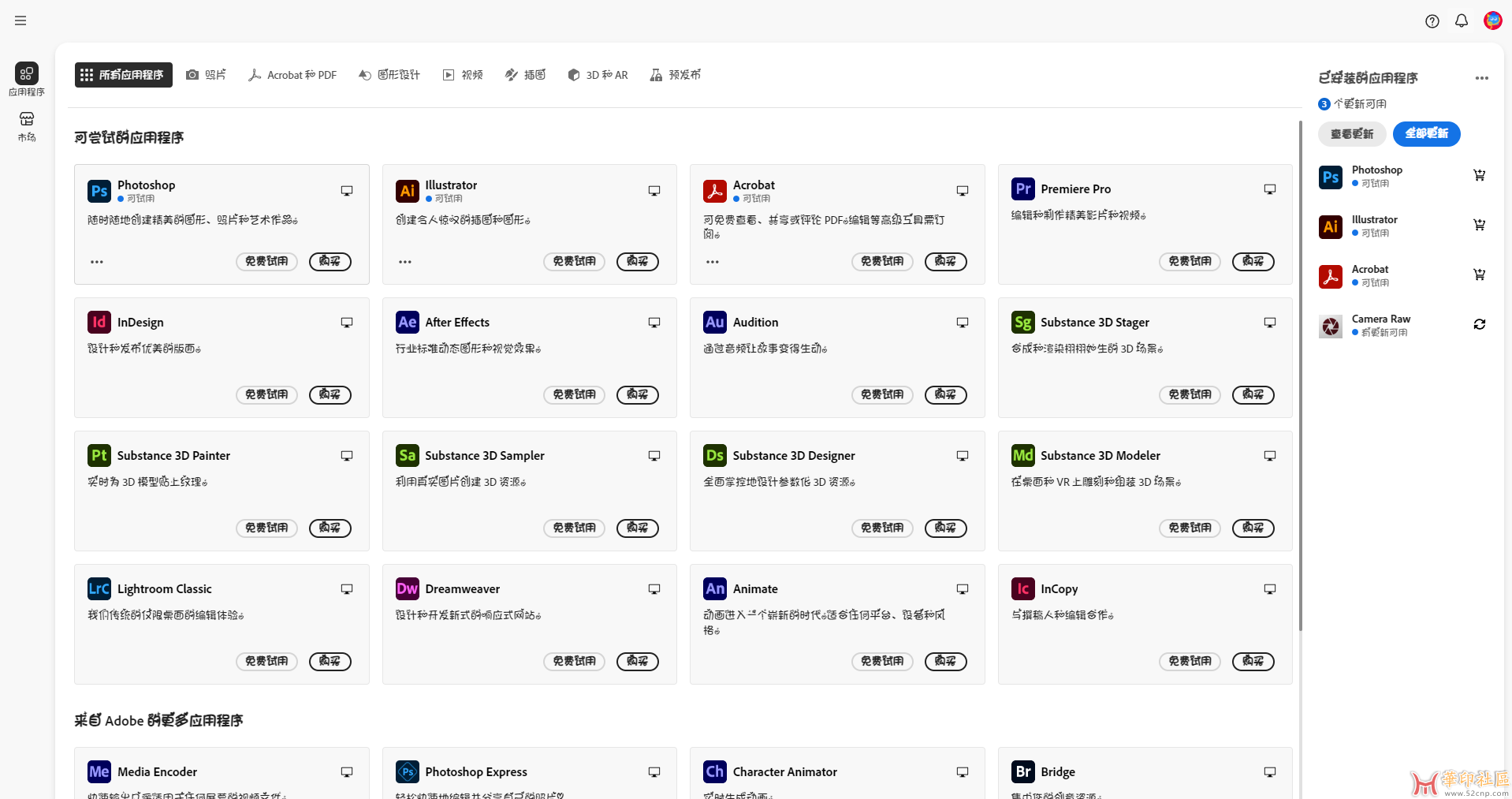Switch to the 3D and AR tab
1512x799 pixels.
point(598,75)
